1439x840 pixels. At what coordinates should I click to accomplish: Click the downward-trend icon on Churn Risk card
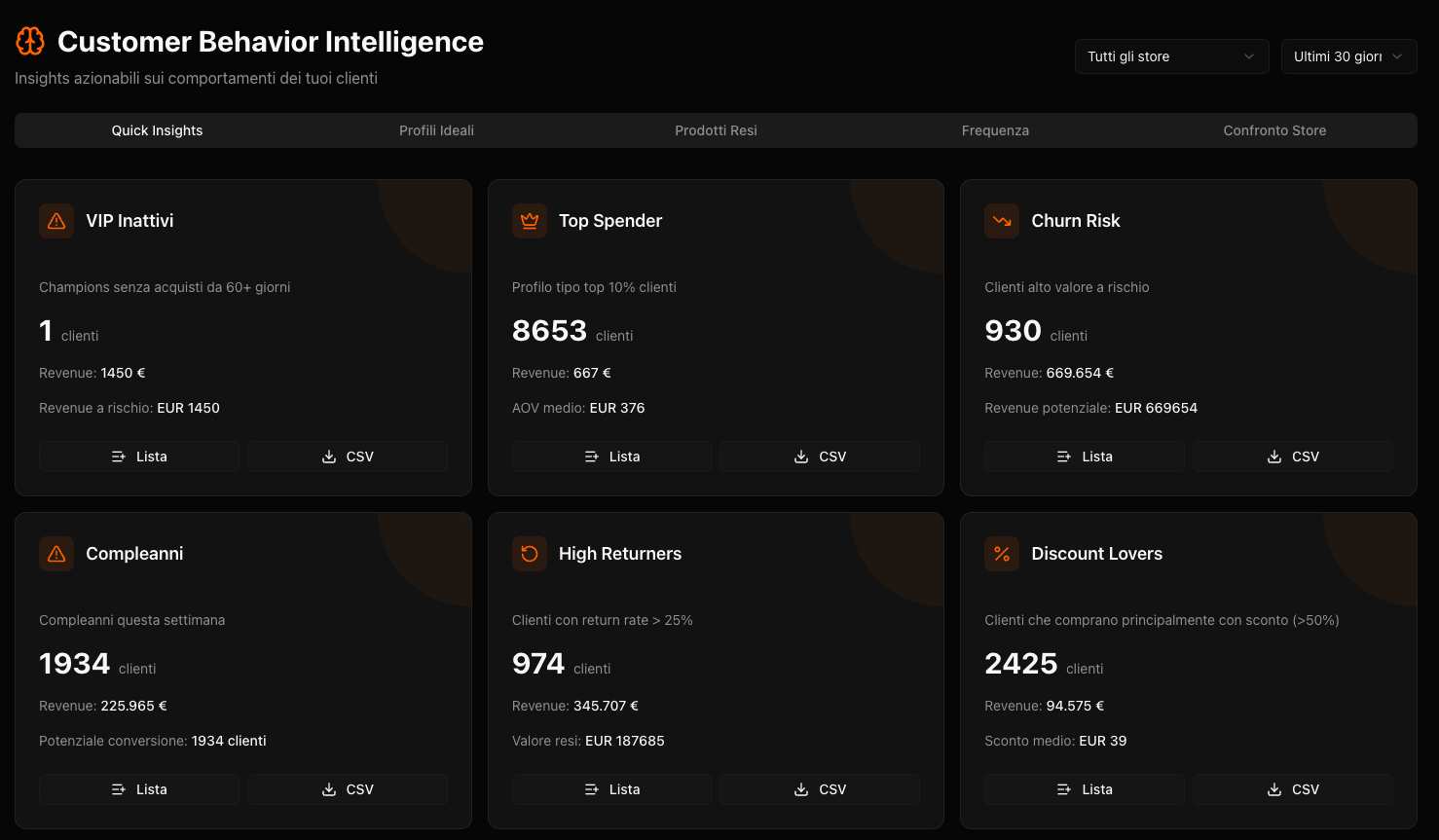[x=1001, y=220]
